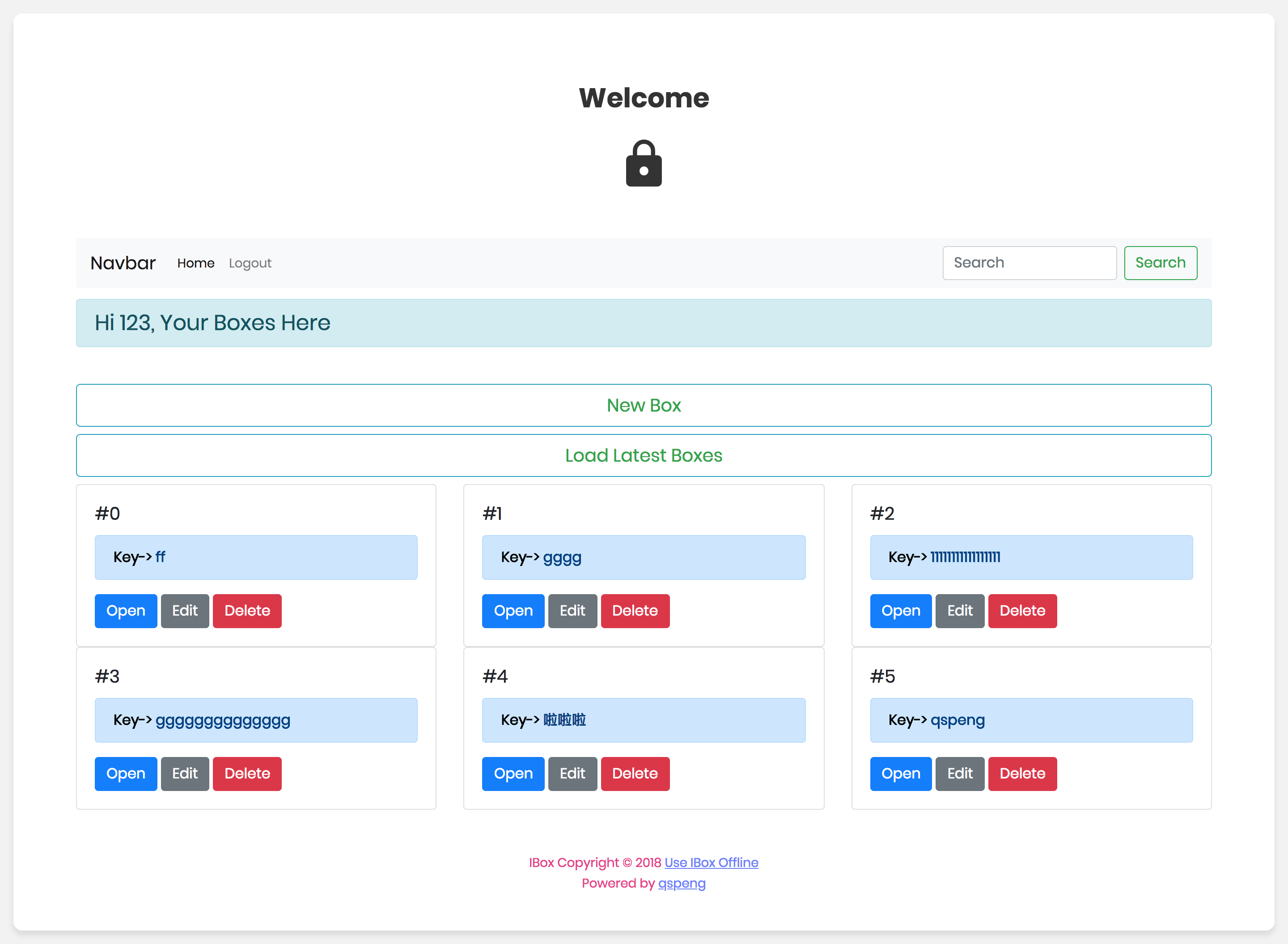This screenshot has width=1288, height=944.
Task: Open box #3
Action: click(x=126, y=774)
